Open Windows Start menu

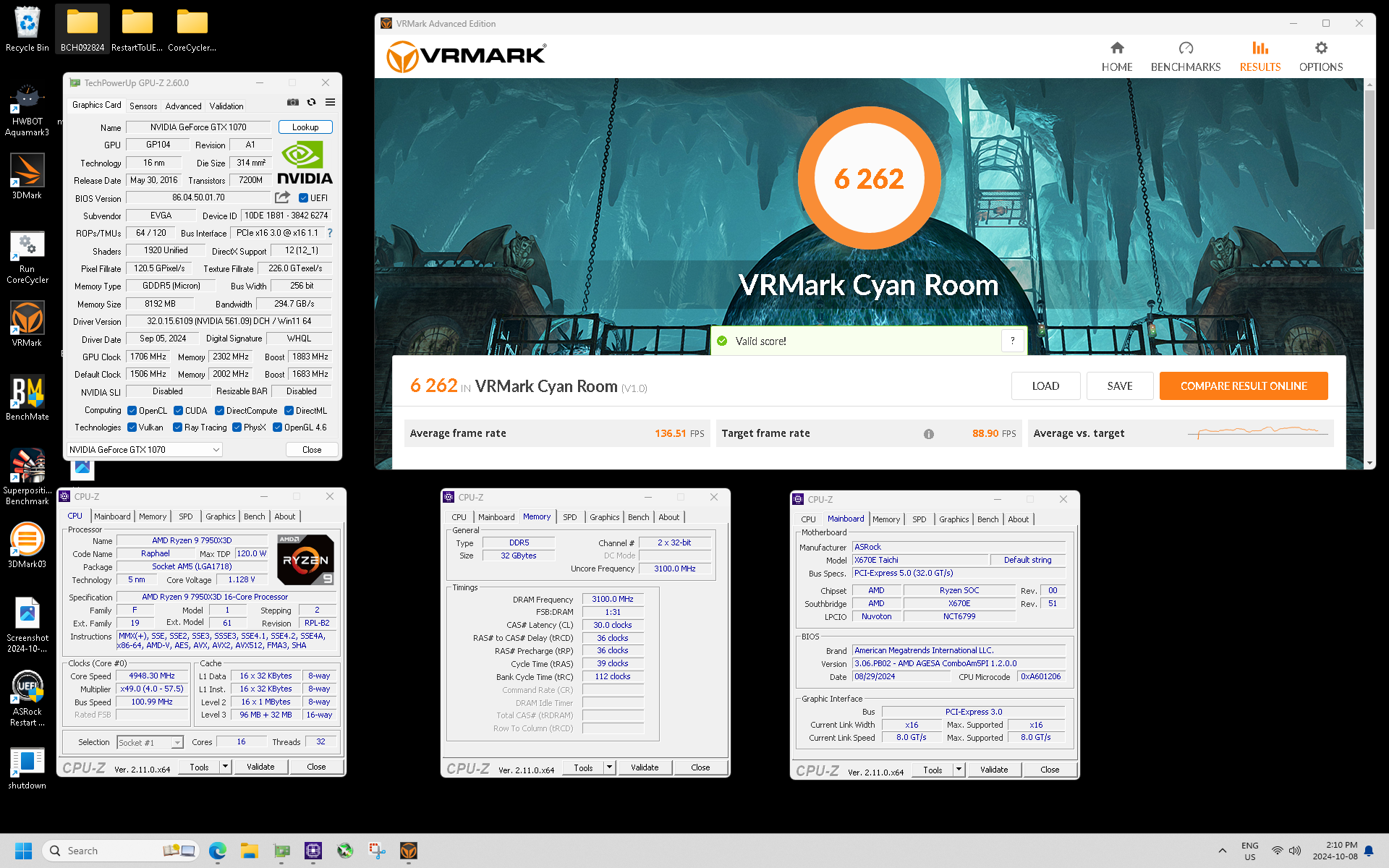[24, 851]
